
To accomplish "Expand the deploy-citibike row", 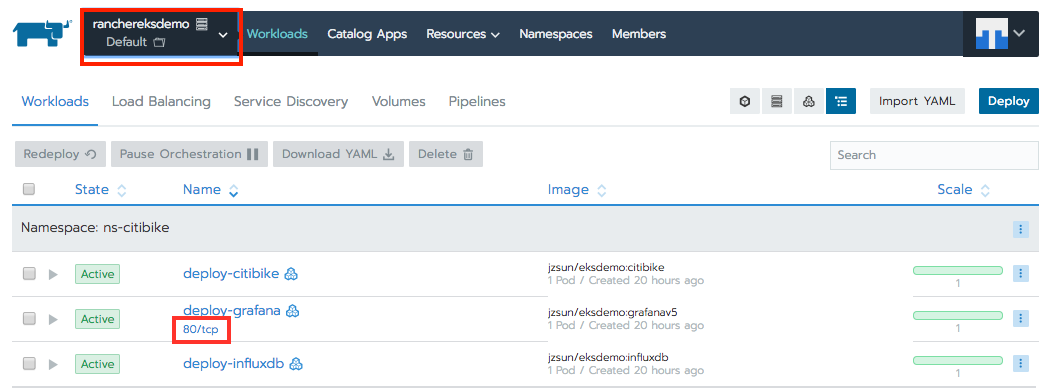I will pos(54,274).
